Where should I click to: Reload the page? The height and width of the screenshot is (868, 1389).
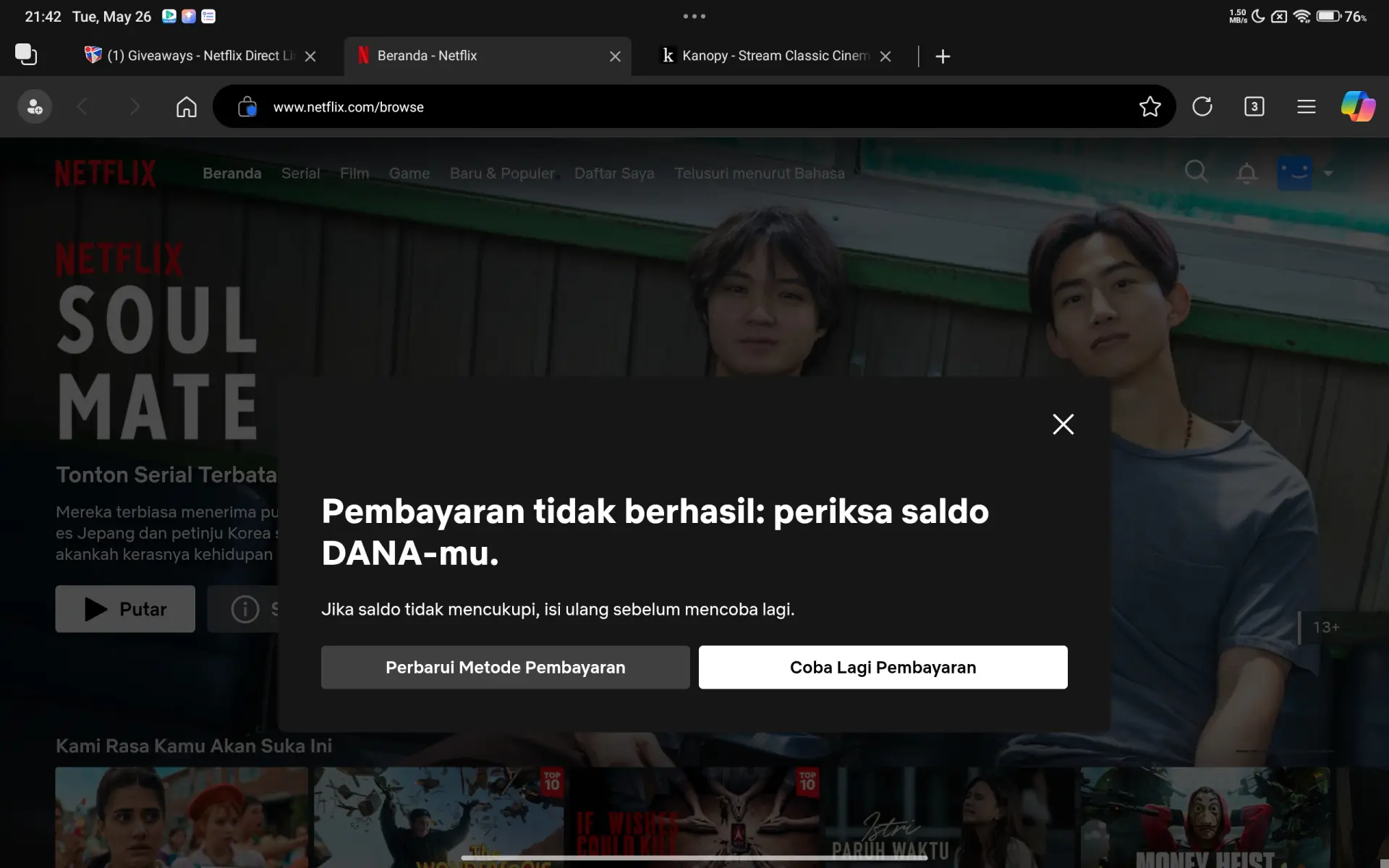tap(1202, 107)
